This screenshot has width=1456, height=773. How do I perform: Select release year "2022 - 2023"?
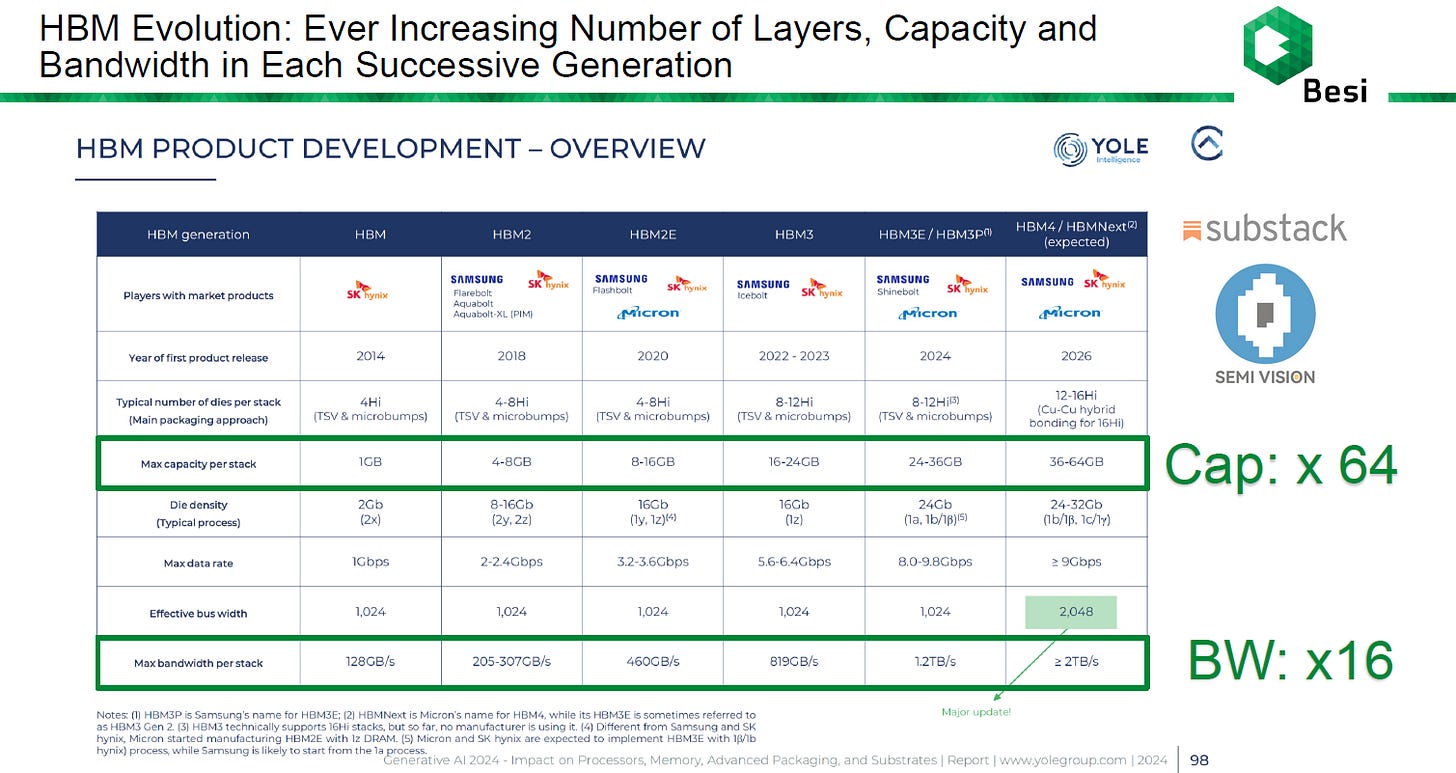pos(794,356)
